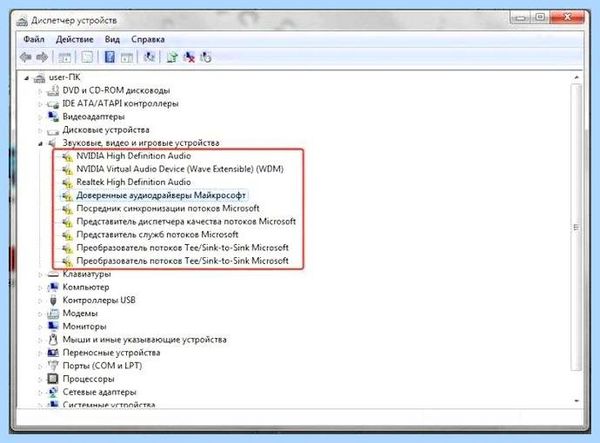Maximize the Диспетчер устройств window
Image resolution: width=600 pixels, height=443 pixels.
(540, 18)
